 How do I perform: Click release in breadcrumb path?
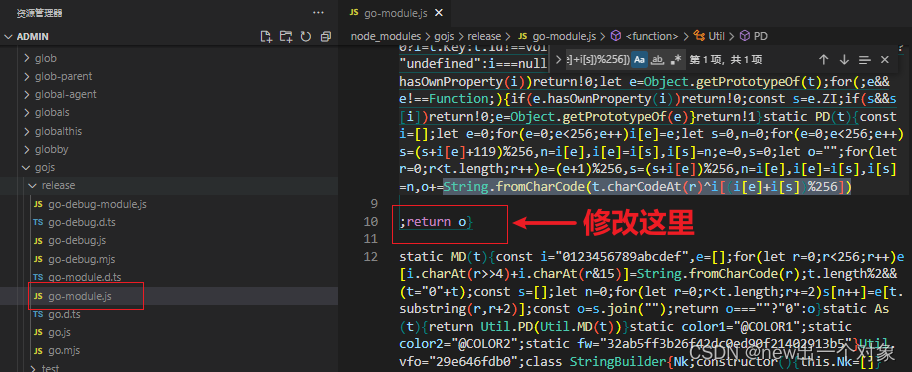click(x=484, y=36)
